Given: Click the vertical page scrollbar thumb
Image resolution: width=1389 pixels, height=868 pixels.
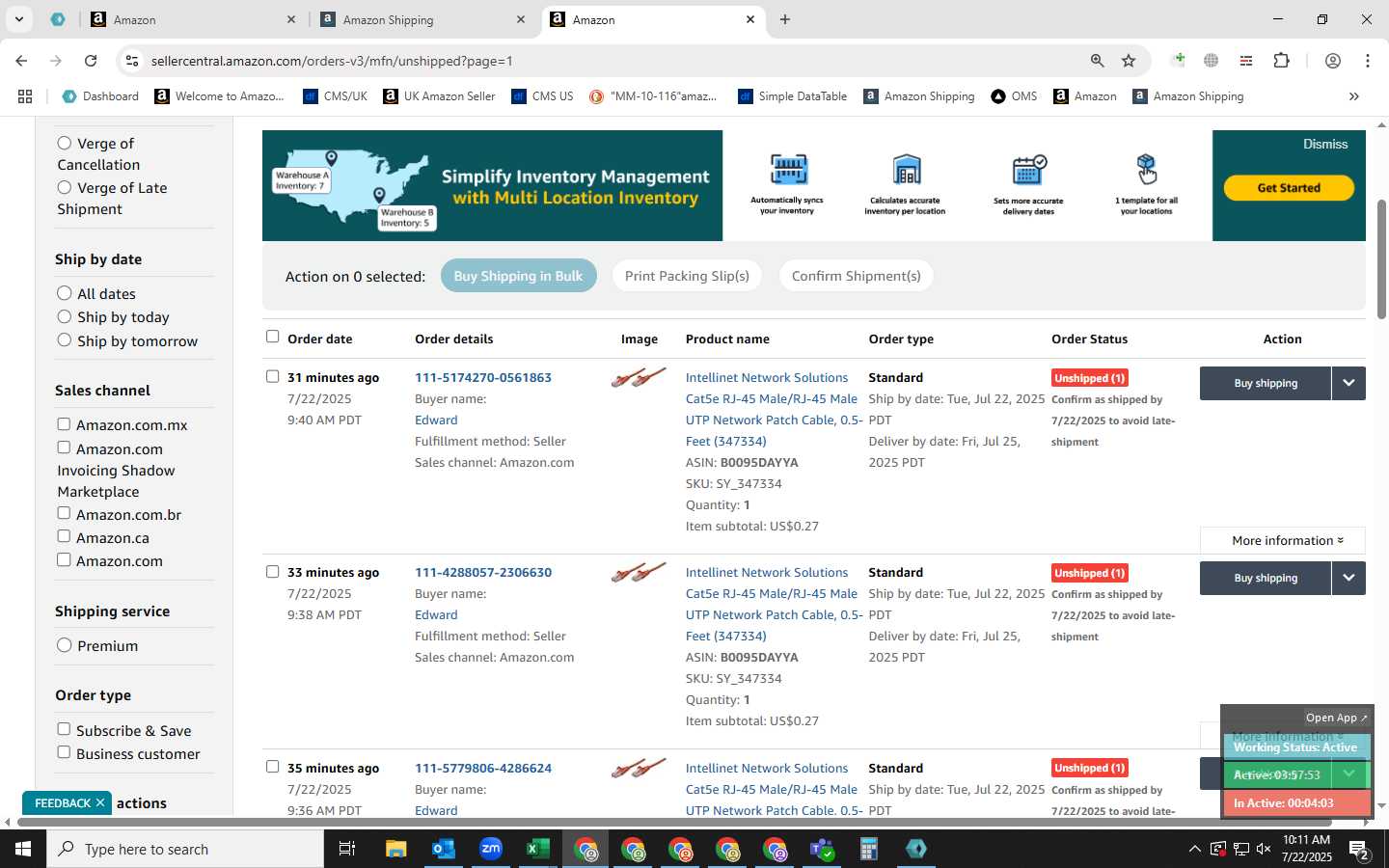Looking at the screenshot, I should pyautogui.click(x=1381, y=258).
